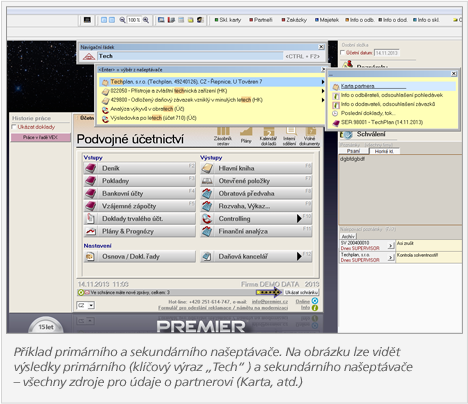Select suggestion 022050 Přístroje a zvláštní technická zařízení
The height and width of the screenshot is (404, 468).
tap(212, 91)
